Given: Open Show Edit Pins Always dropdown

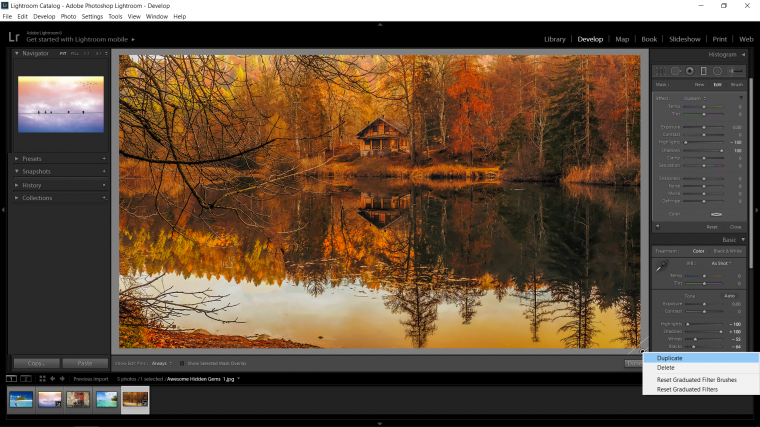Looking at the screenshot, I should [162, 363].
